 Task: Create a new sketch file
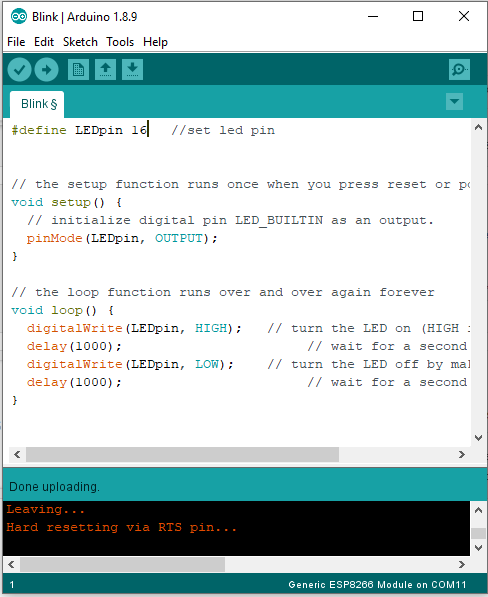[x=78, y=69]
